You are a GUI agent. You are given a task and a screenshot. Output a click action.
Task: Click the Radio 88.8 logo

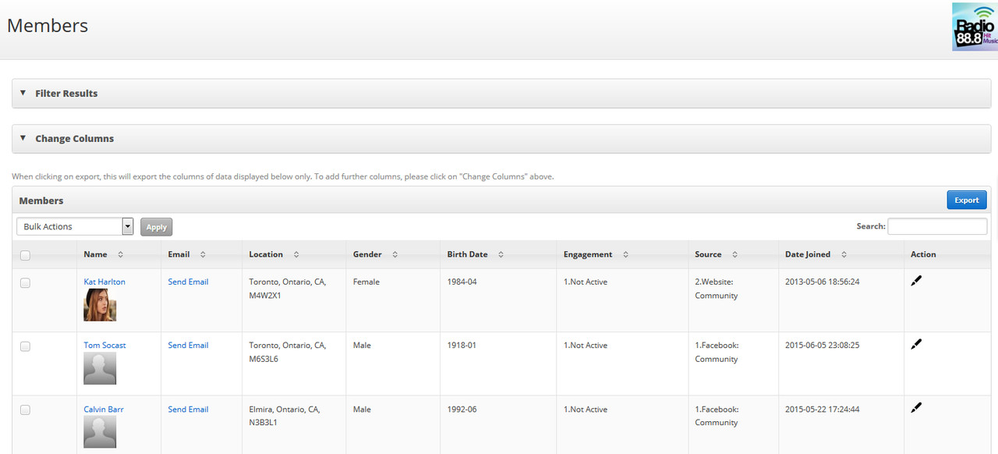tap(974, 27)
